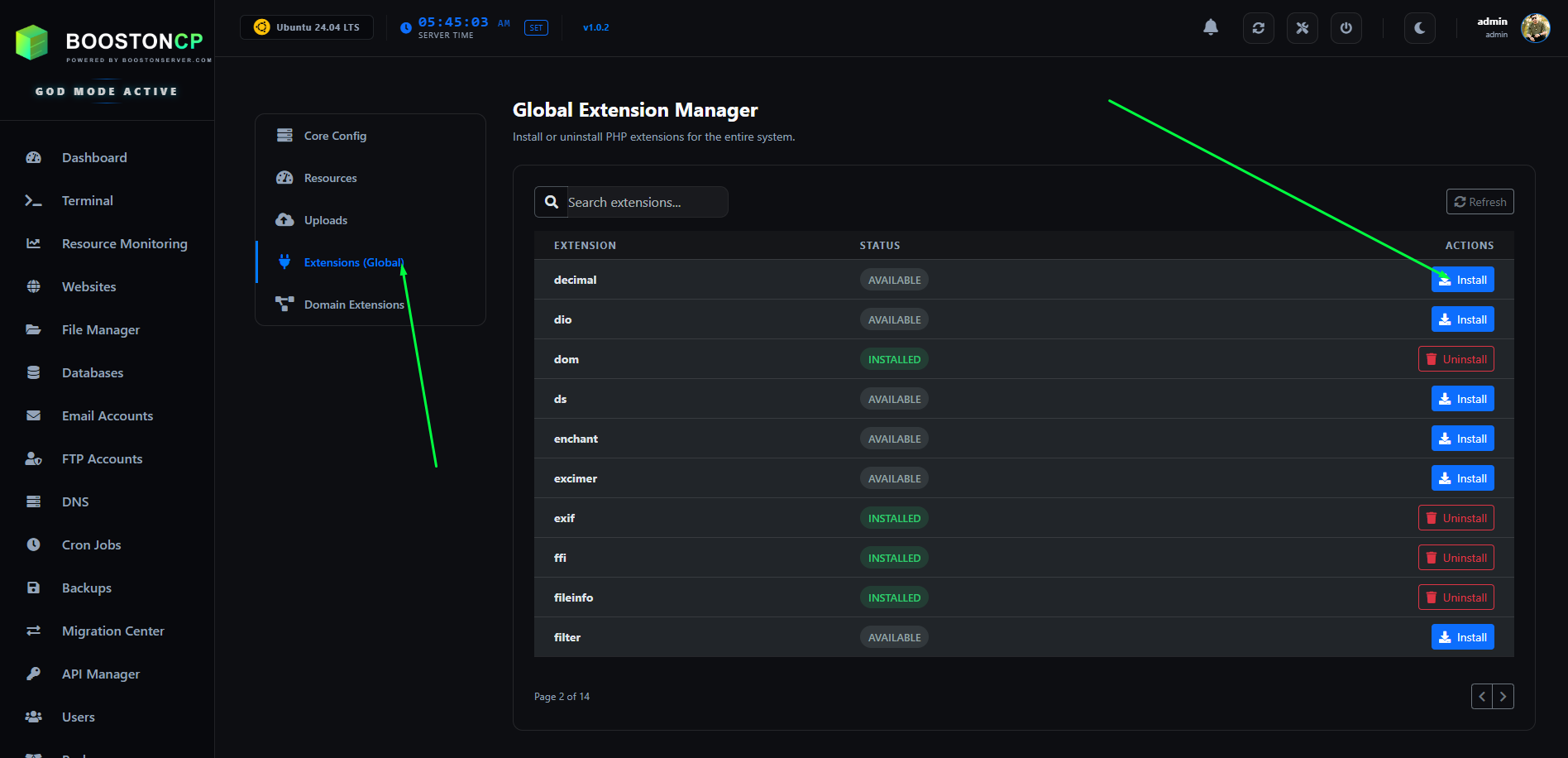Click the refresh icon in the top header
1568x758 pixels.
(1258, 27)
